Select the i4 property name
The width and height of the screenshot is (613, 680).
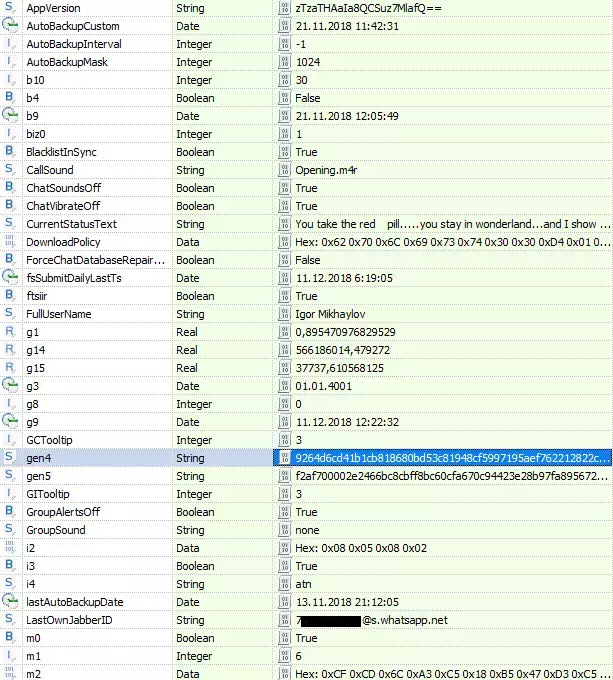[31, 584]
